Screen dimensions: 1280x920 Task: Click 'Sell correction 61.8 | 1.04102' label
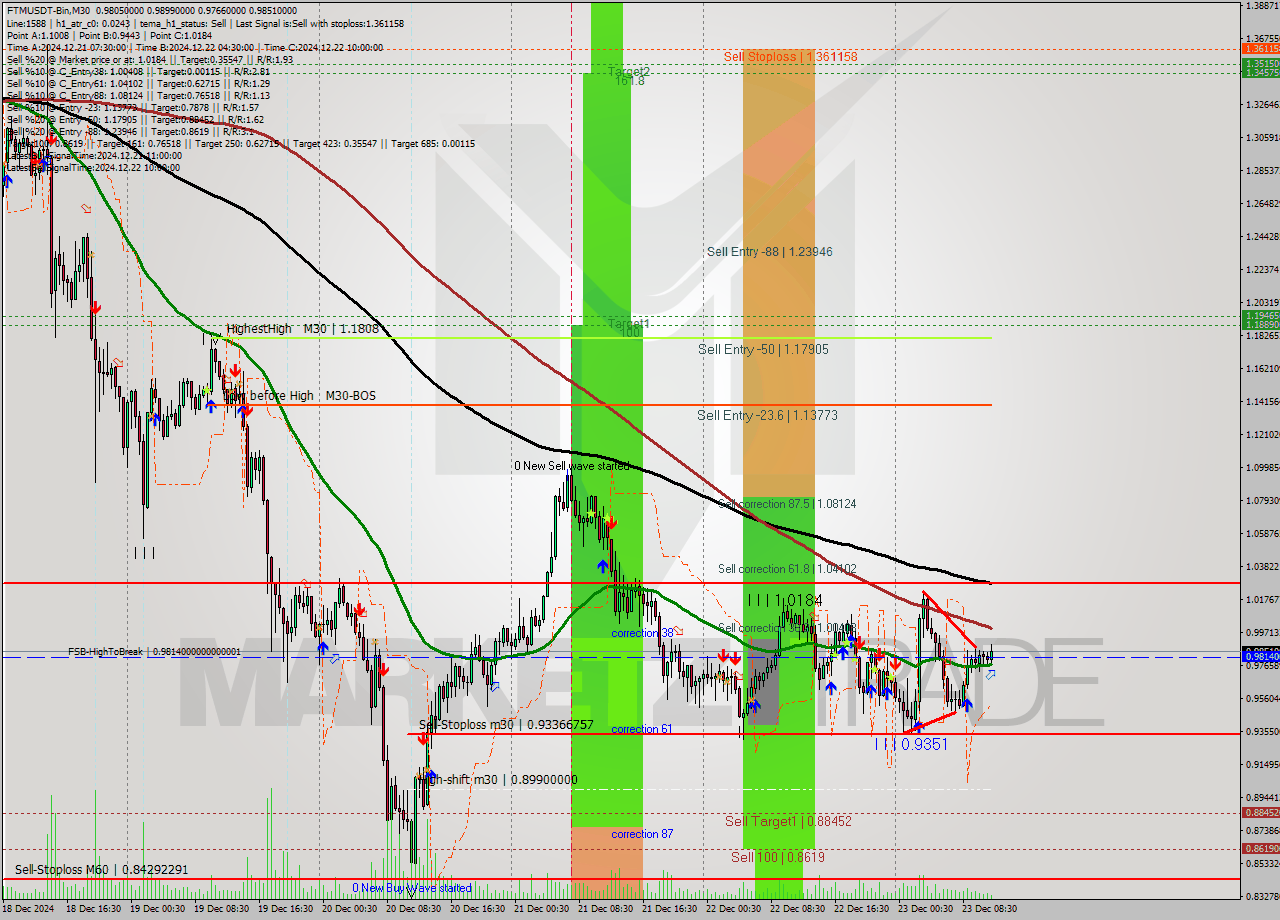pos(787,569)
